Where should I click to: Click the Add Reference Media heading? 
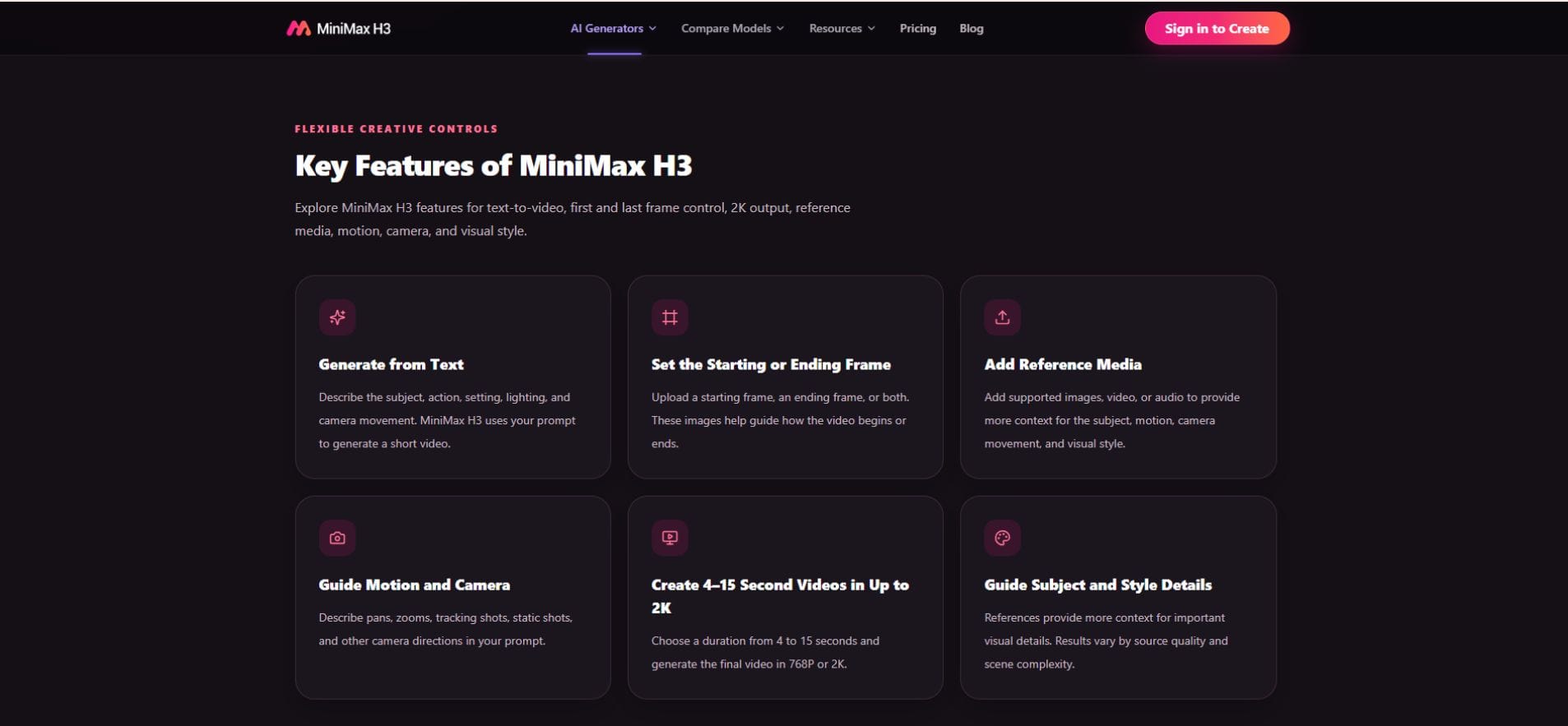pos(1063,364)
